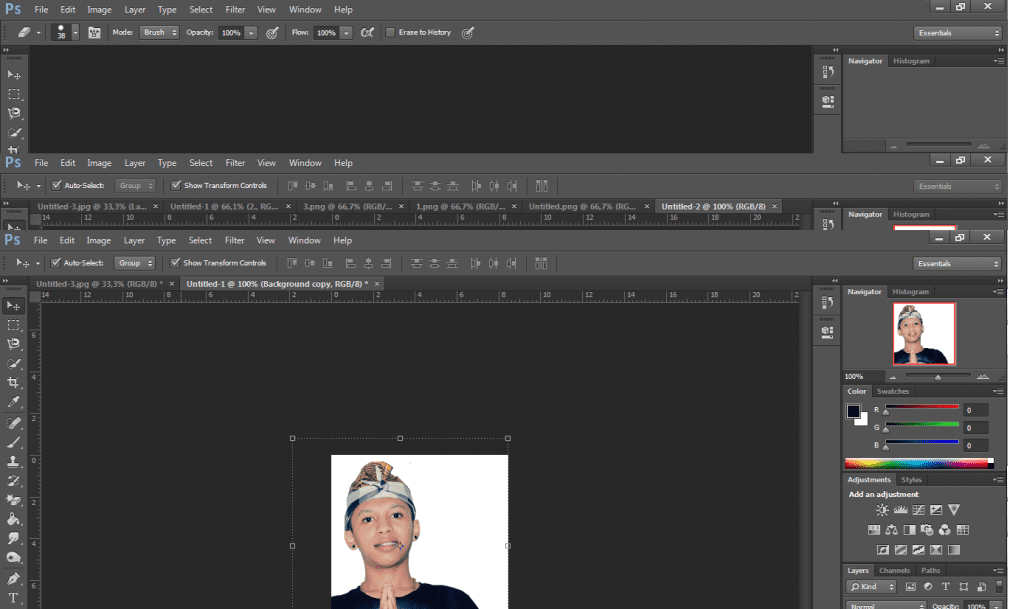Click the Untitled-2 @ 100% document tab
Screen dimensions: 1024x609
(x=714, y=206)
